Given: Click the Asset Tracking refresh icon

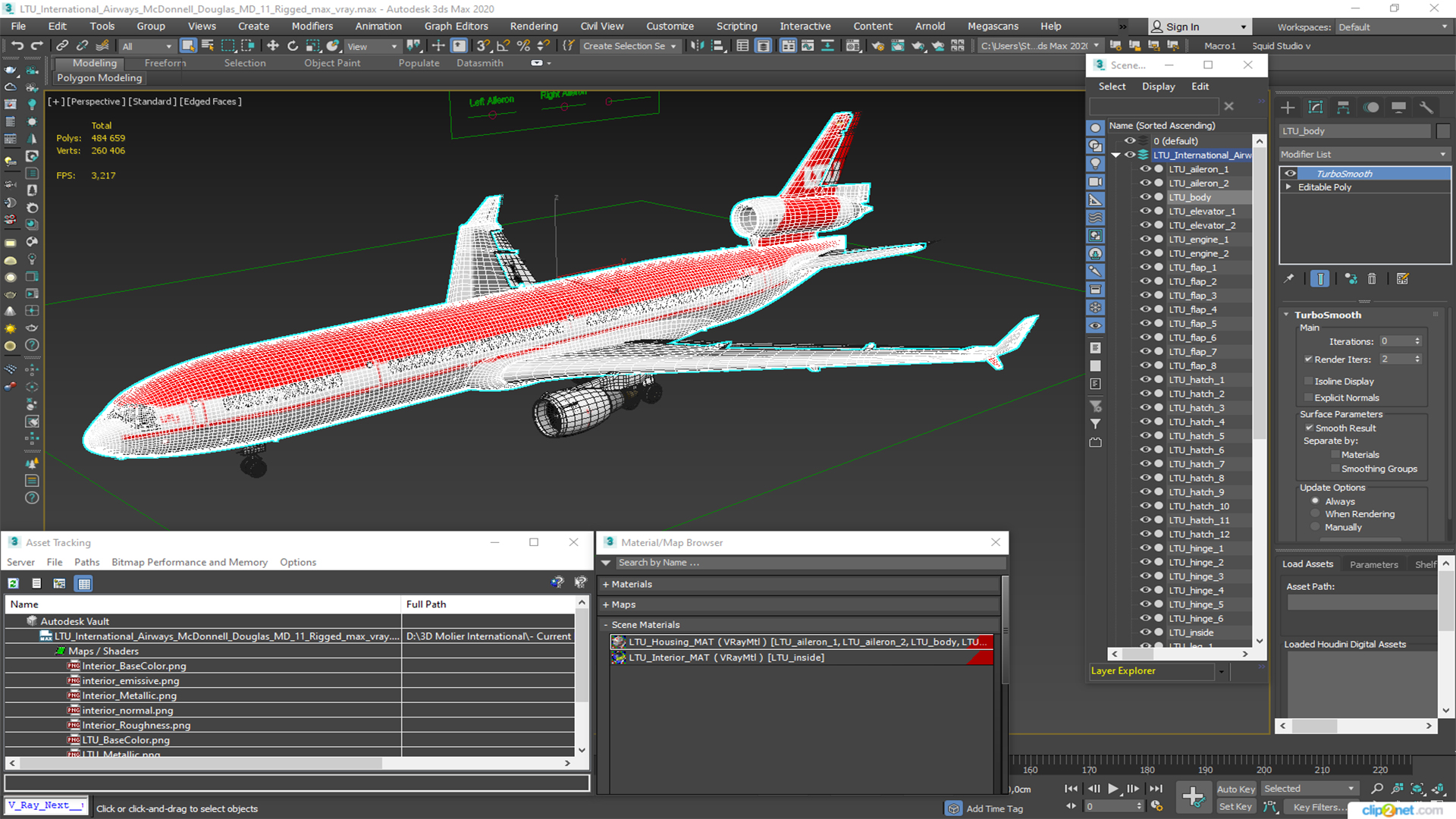Looking at the screenshot, I should point(14,583).
